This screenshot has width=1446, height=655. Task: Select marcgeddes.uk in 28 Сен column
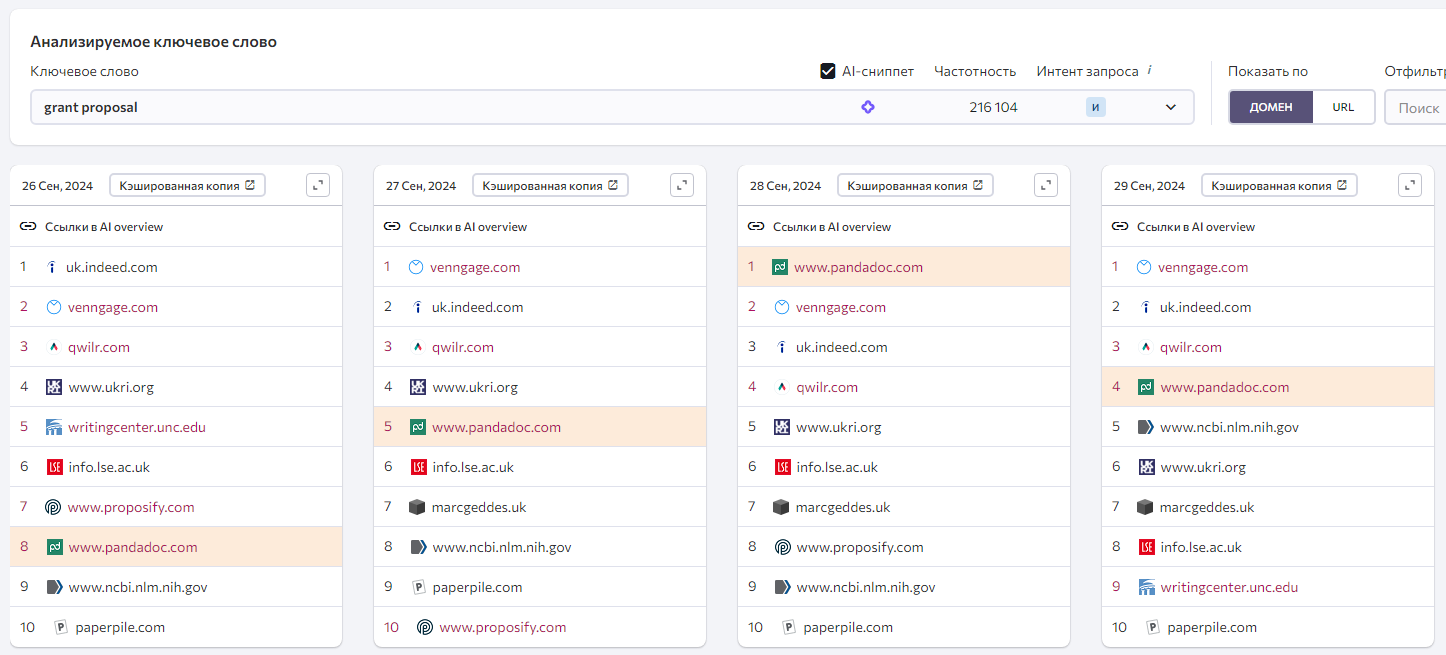pos(843,507)
